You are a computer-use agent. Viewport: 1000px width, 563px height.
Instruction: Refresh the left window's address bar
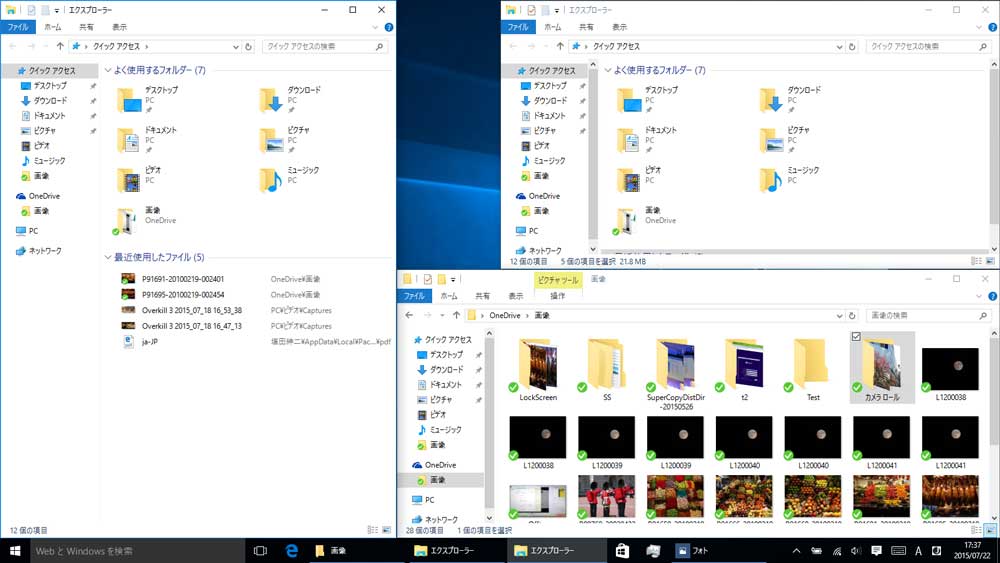tap(249, 47)
